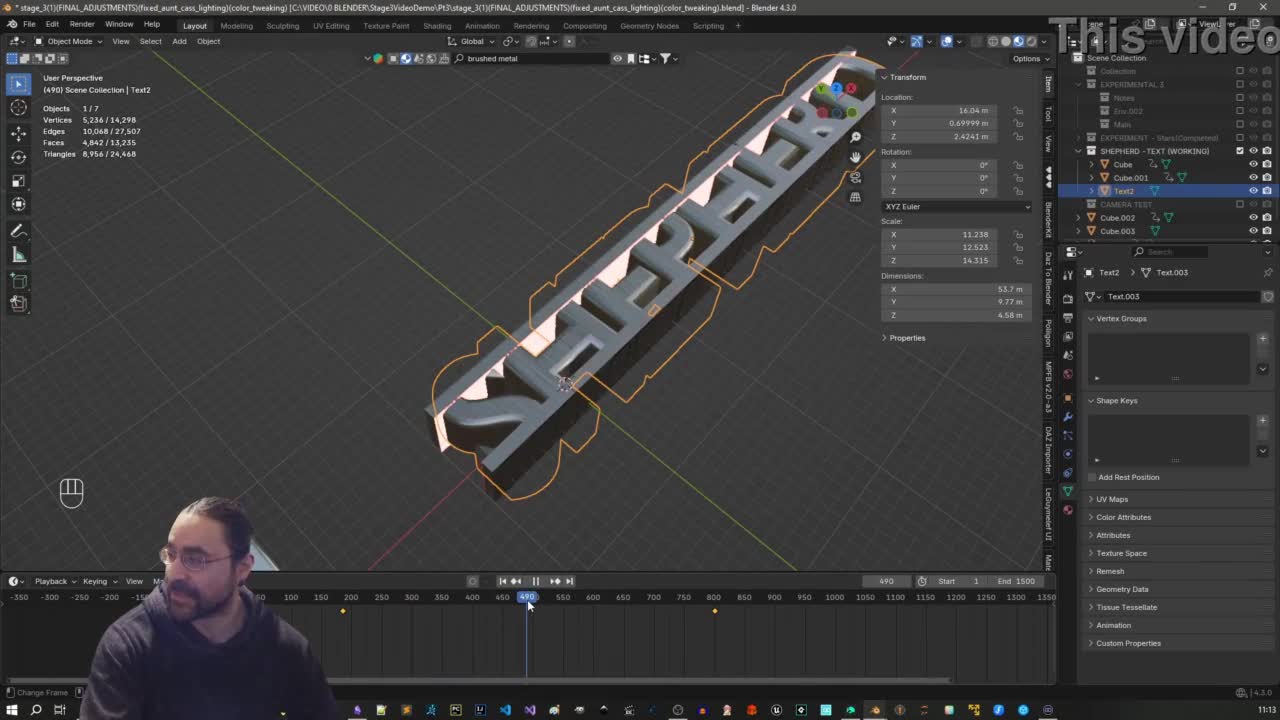Enable the CAMERA TEST collection checkbox
The height and width of the screenshot is (720, 1280).
tap(1240, 204)
